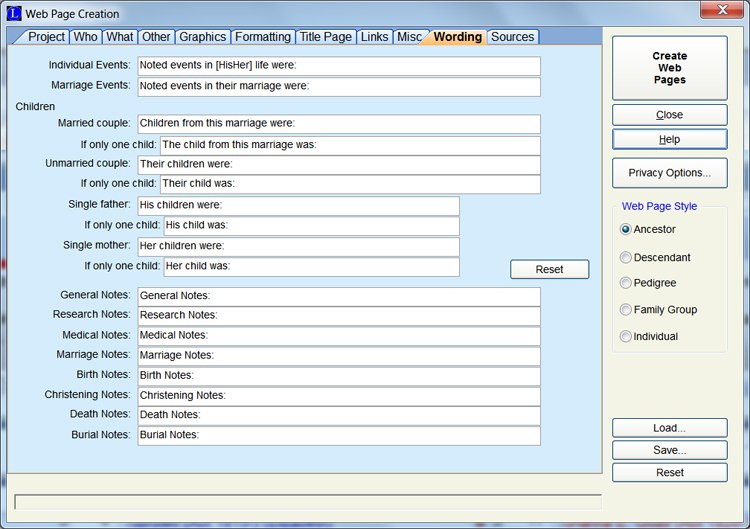Open Privacy Options

click(x=669, y=173)
